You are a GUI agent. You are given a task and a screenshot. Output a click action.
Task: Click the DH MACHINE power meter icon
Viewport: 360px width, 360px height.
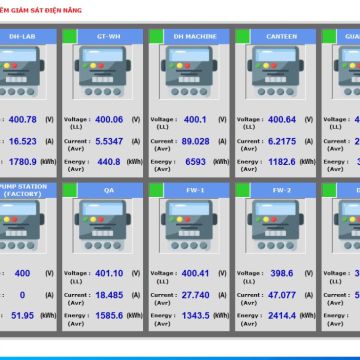(189, 72)
